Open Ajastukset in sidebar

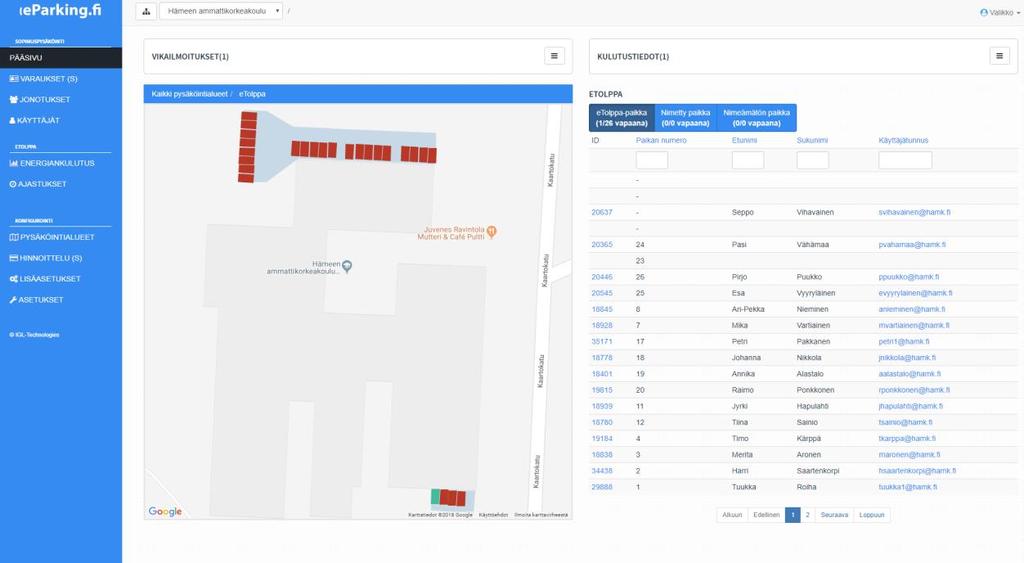click(38, 184)
